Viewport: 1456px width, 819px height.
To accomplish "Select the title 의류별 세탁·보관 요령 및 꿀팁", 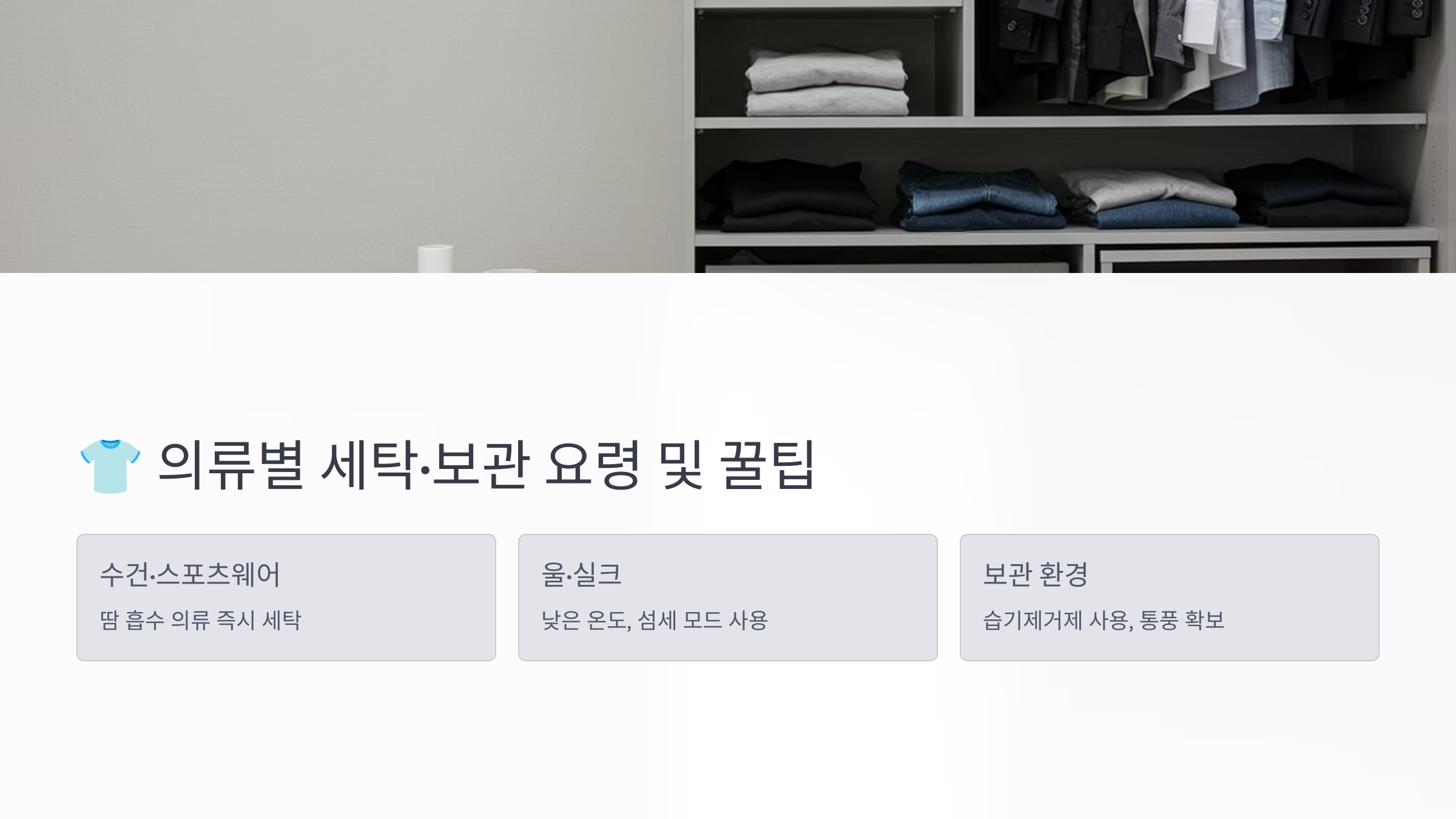I will 487,466.
